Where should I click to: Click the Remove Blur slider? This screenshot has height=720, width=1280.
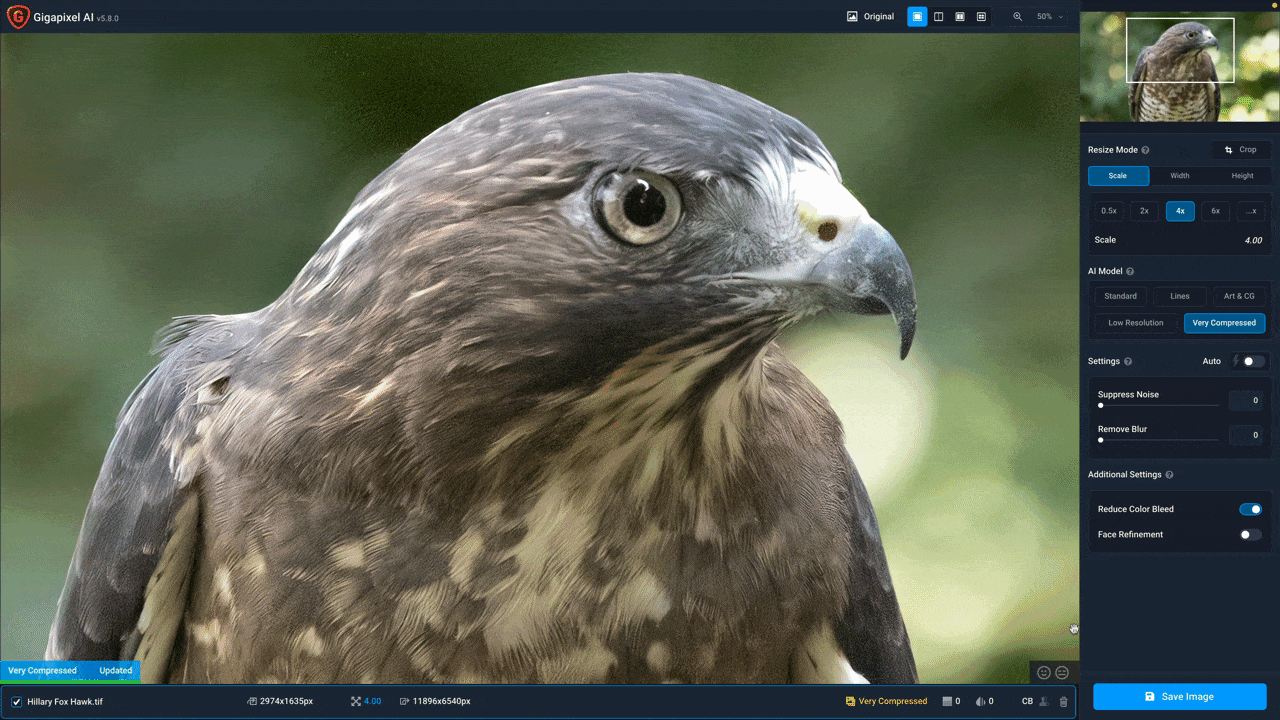point(1158,440)
